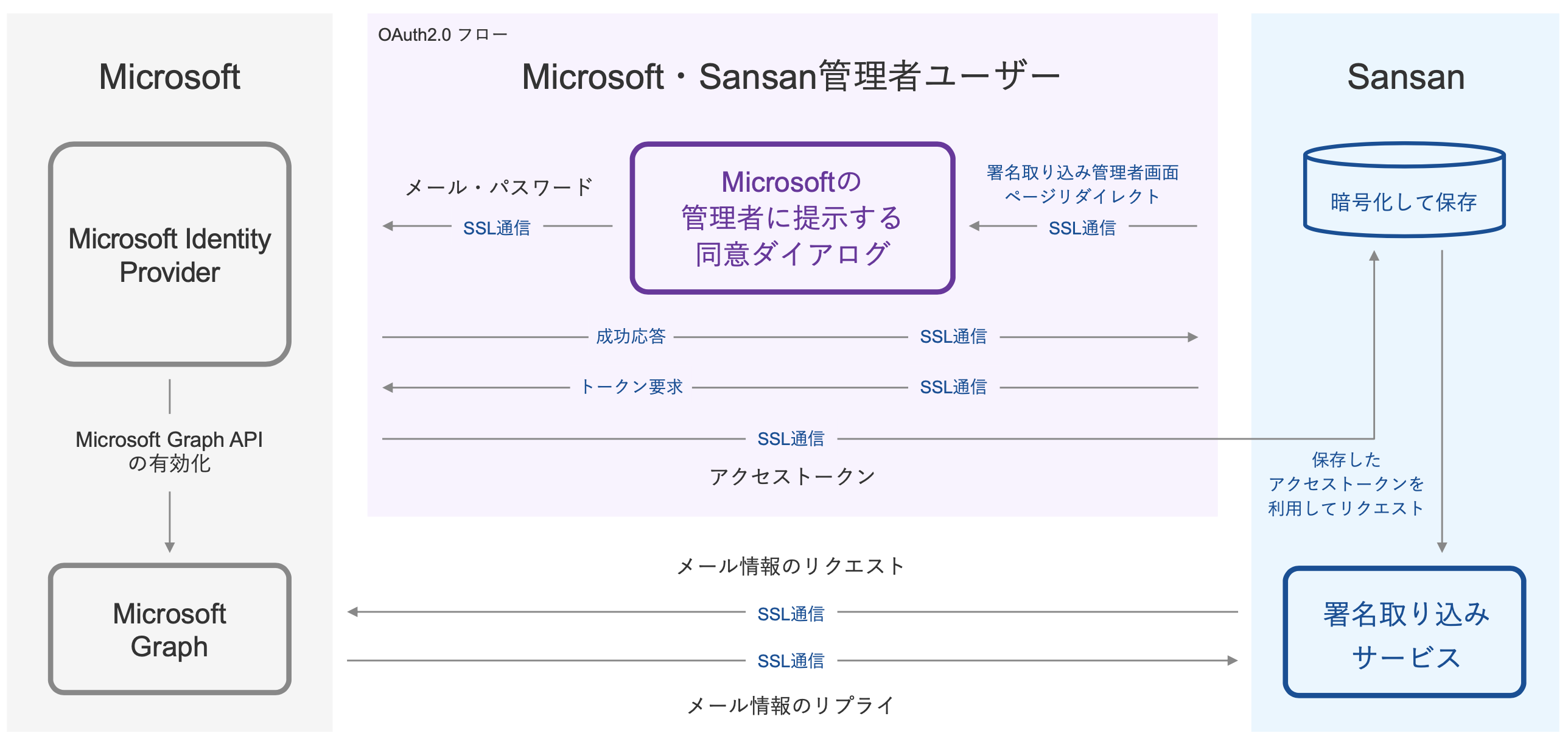Click SSL通信 label right of 成功応答

tap(953, 337)
